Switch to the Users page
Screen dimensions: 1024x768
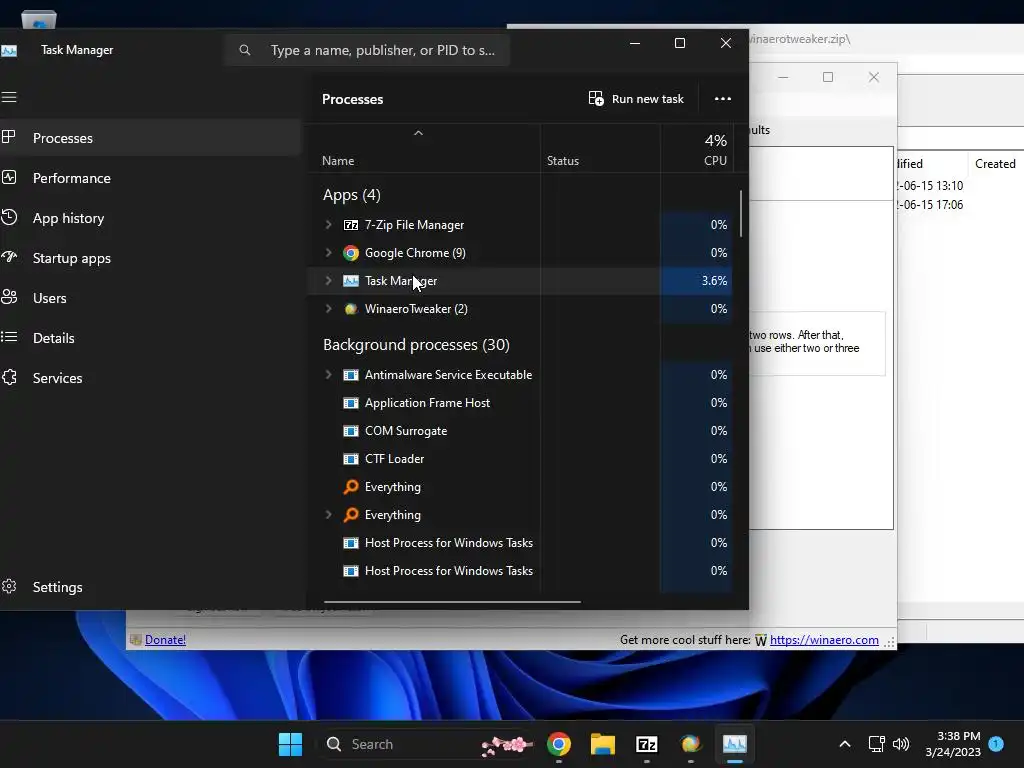coord(150,298)
